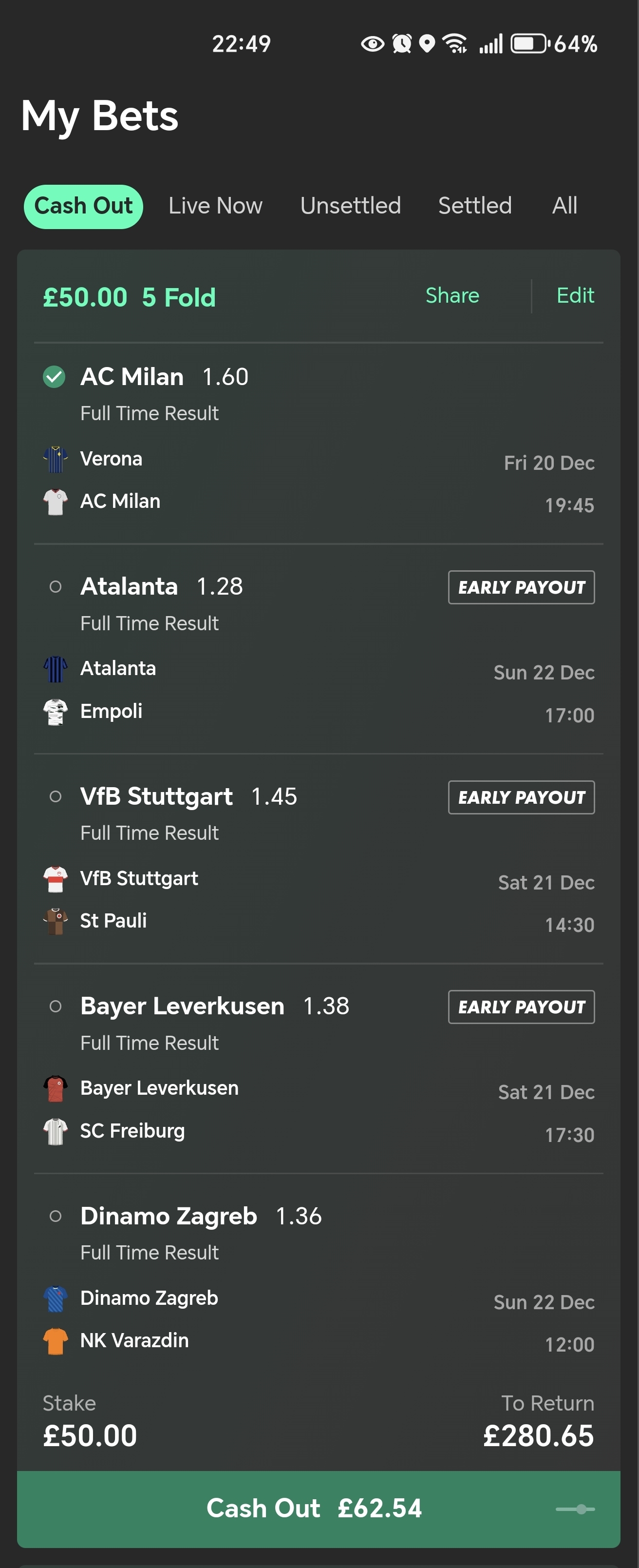Tap the green won checkmark beside AC Milan
The image size is (639, 1568).
[x=54, y=377]
